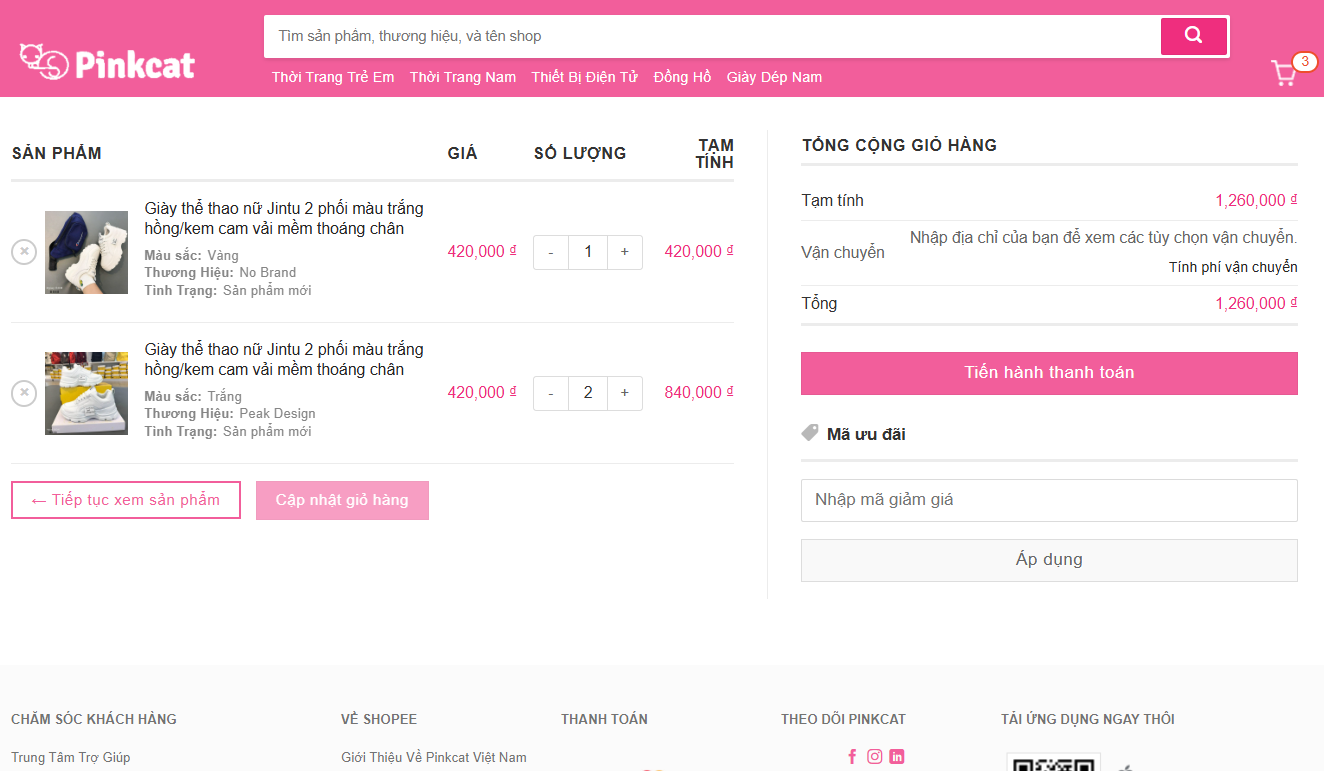Increase quantity of second shoe item
The width and height of the screenshot is (1324, 771).
coord(625,393)
